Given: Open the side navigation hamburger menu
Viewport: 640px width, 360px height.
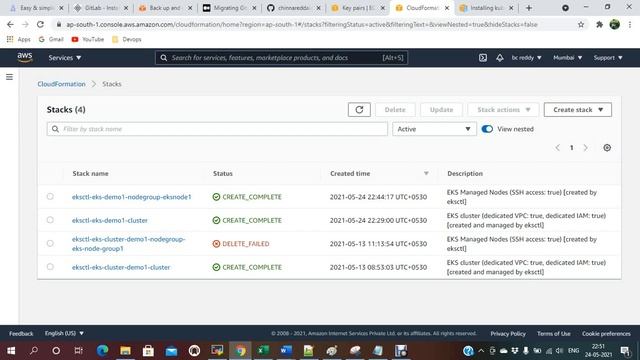Looking at the screenshot, I should (9, 77).
